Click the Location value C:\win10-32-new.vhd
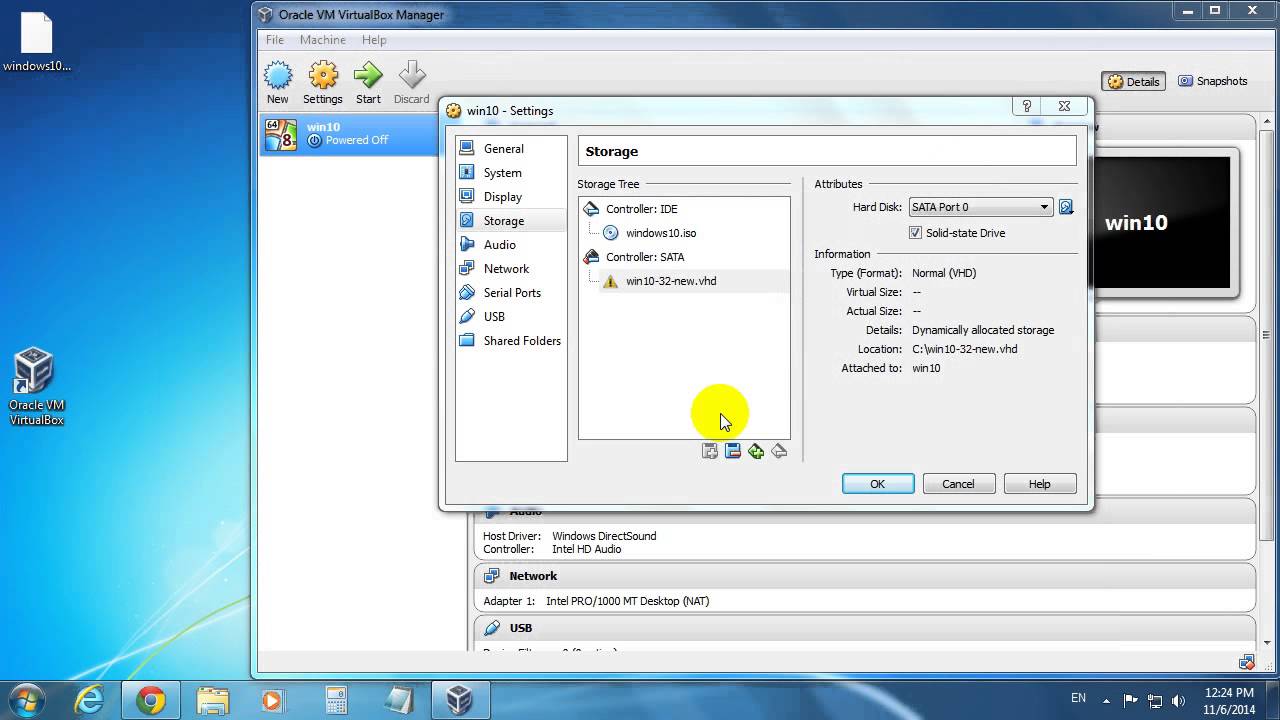This screenshot has width=1280, height=720. click(965, 349)
